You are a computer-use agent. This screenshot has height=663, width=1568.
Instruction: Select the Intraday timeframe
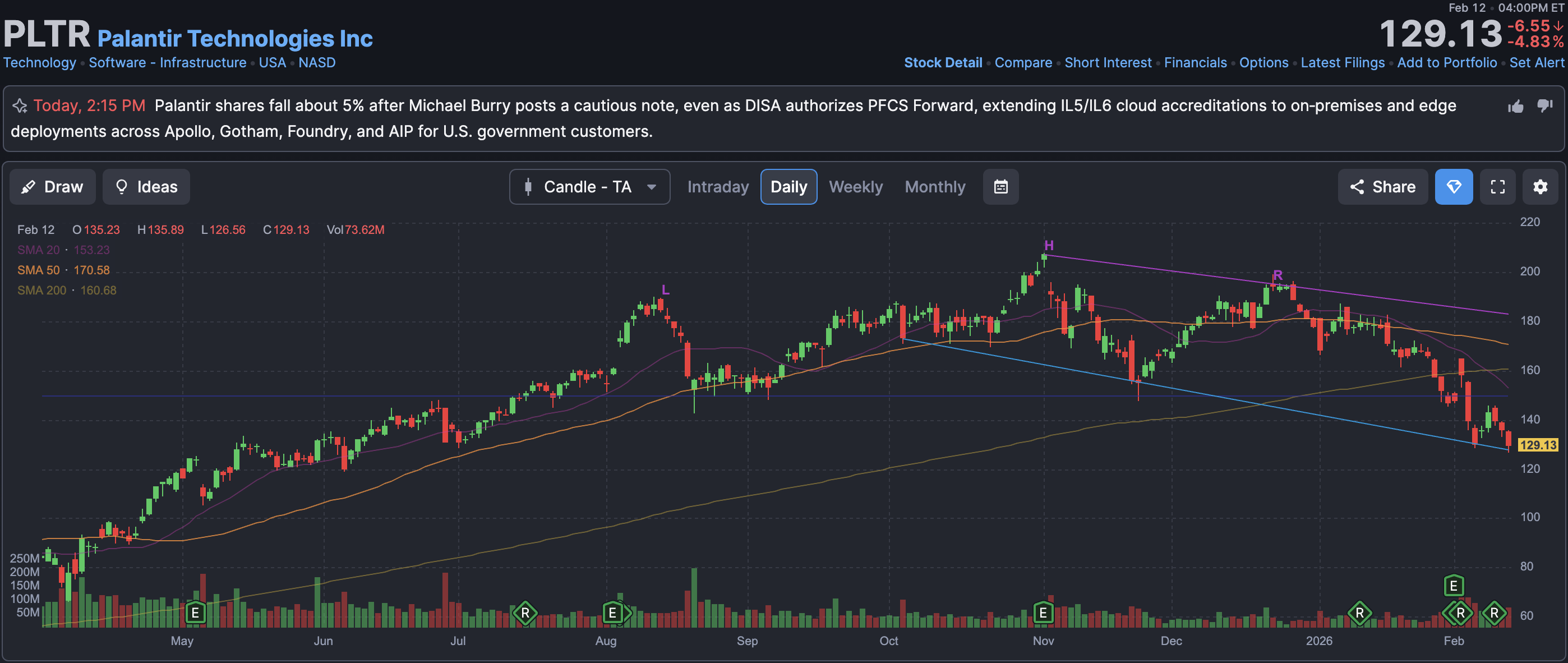[x=718, y=187]
